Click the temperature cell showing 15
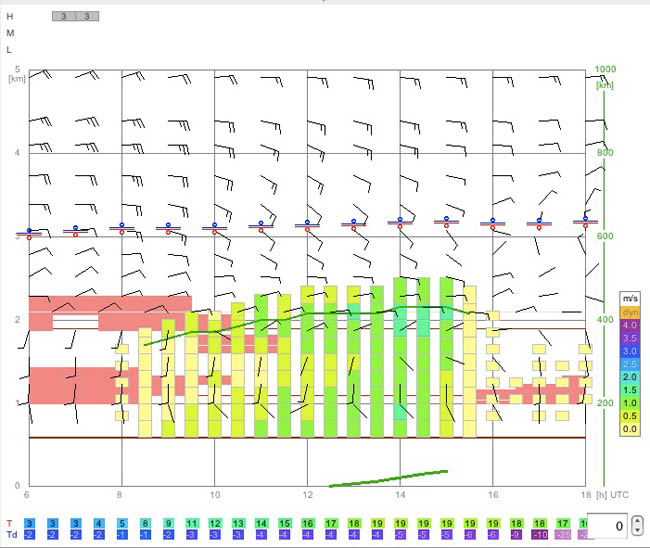650x548 pixels. 284,524
